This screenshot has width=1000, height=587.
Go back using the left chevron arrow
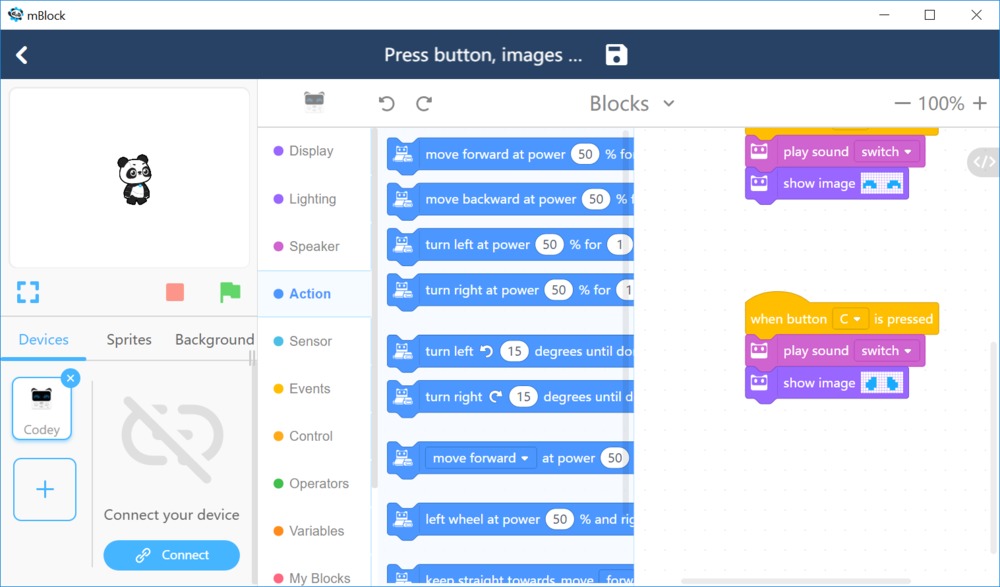pos(22,55)
